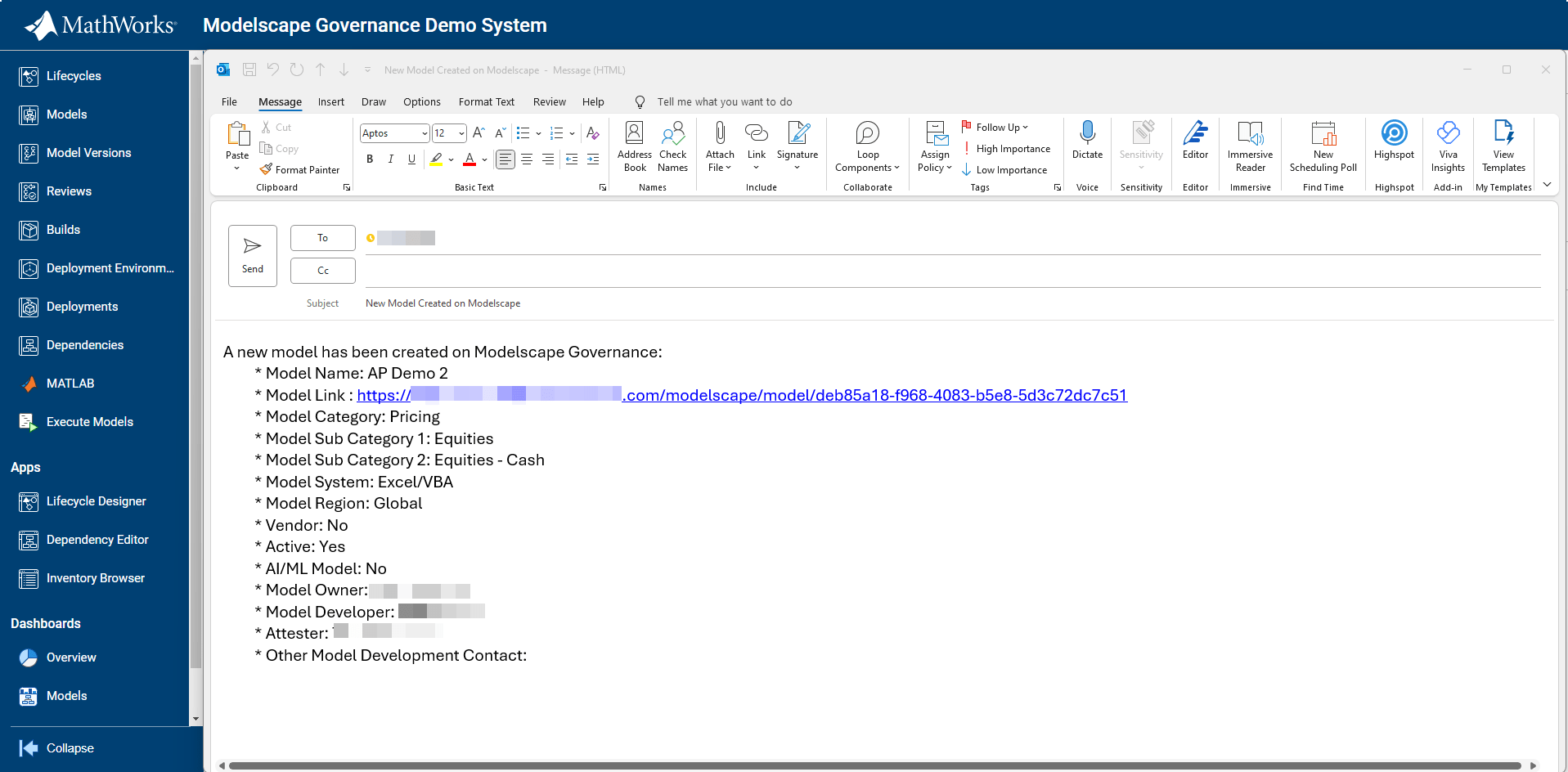
Task: Open the Viva Insights add-in
Action: pos(1448,147)
